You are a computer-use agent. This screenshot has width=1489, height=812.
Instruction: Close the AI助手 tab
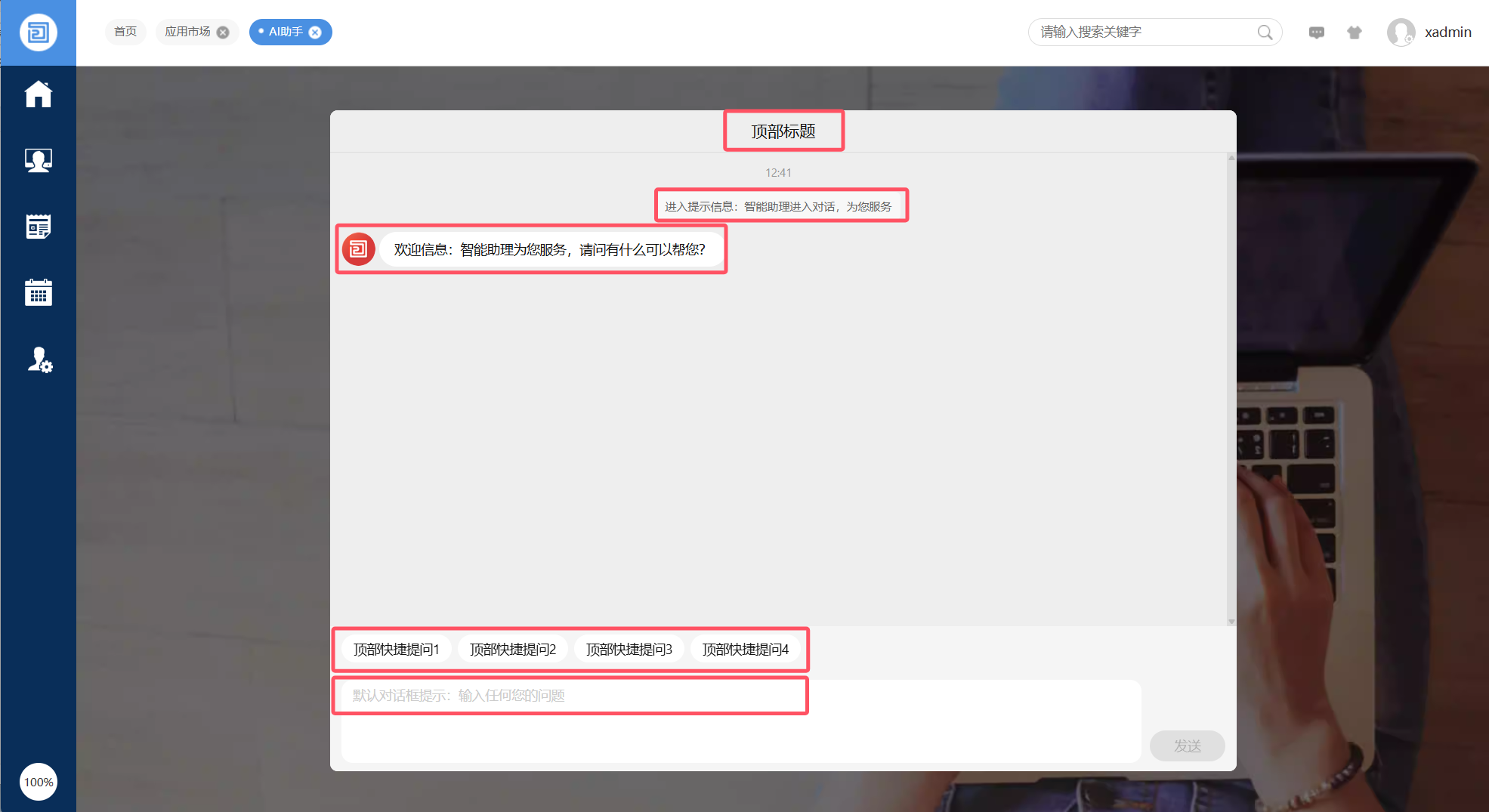pos(316,32)
